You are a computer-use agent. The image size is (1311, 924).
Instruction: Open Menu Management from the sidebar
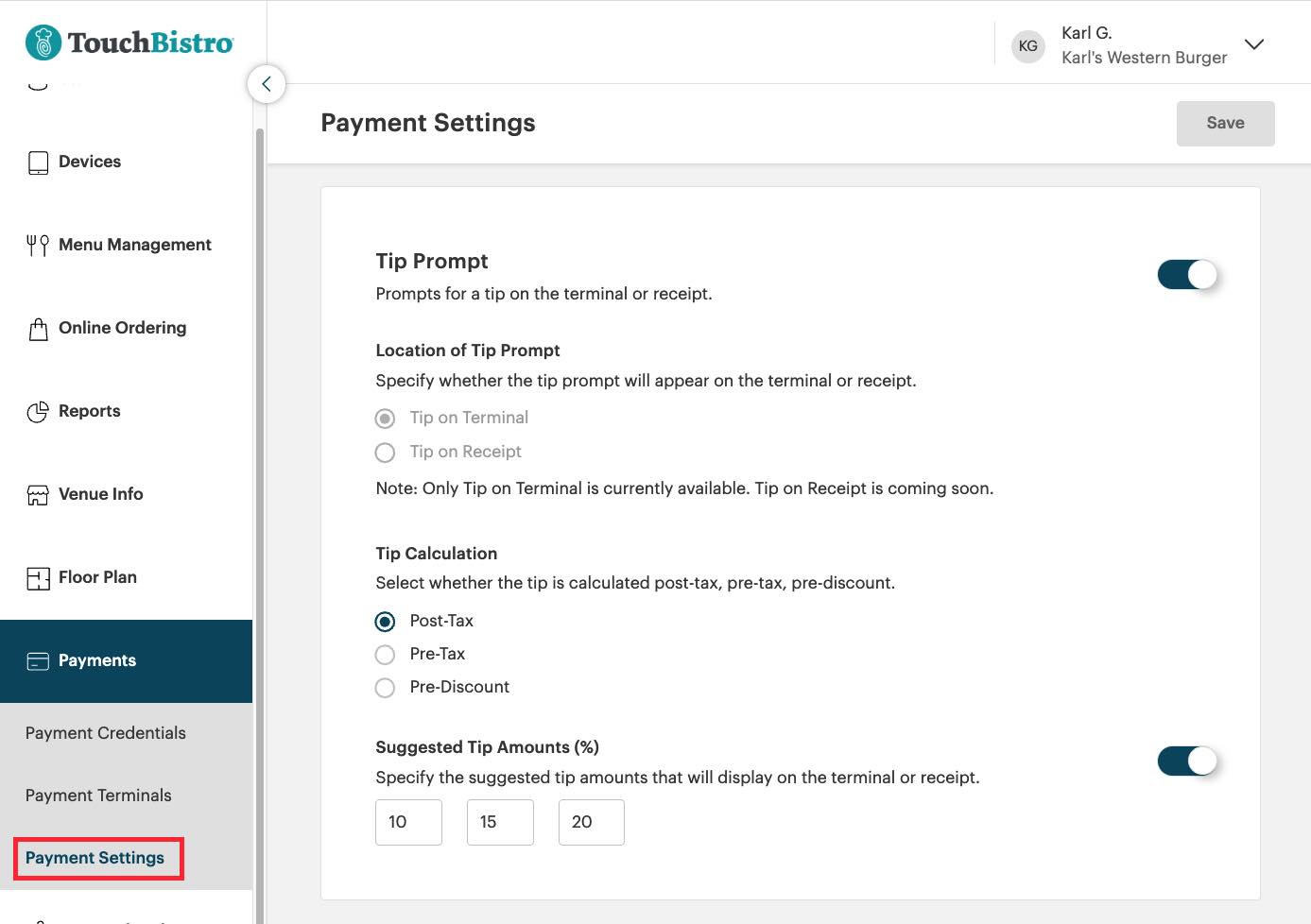(37, 245)
